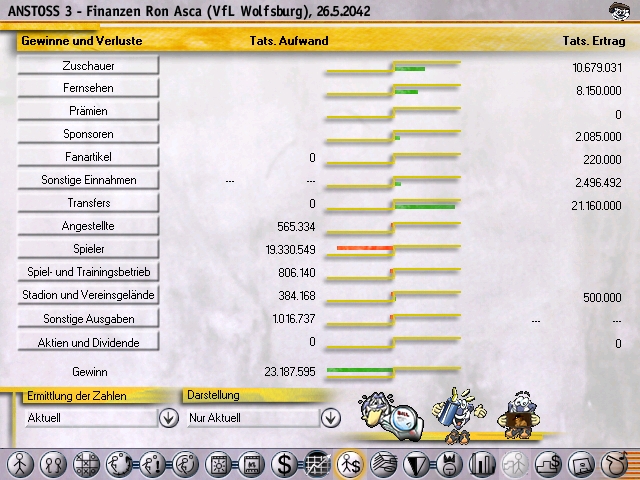The height and width of the screenshot is (480, 640).
Task: Open Sonstige Einnahmen details
Action: pos(88,180)
